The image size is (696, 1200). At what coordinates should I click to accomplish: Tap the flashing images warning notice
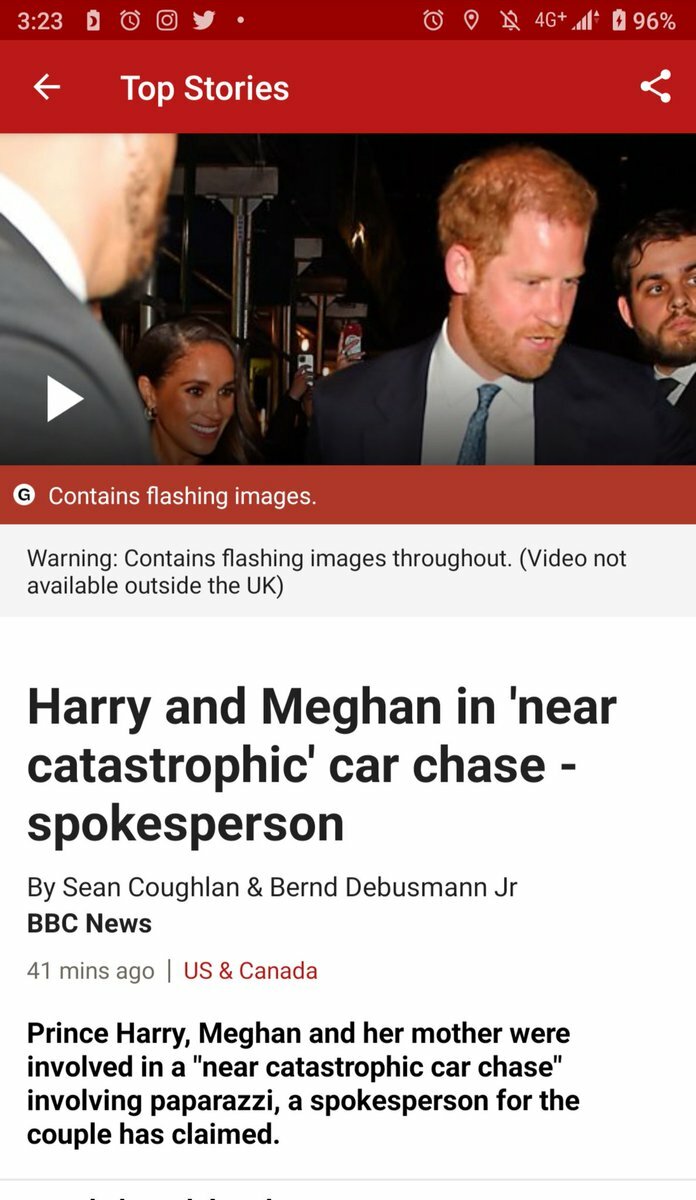point(348,571)
